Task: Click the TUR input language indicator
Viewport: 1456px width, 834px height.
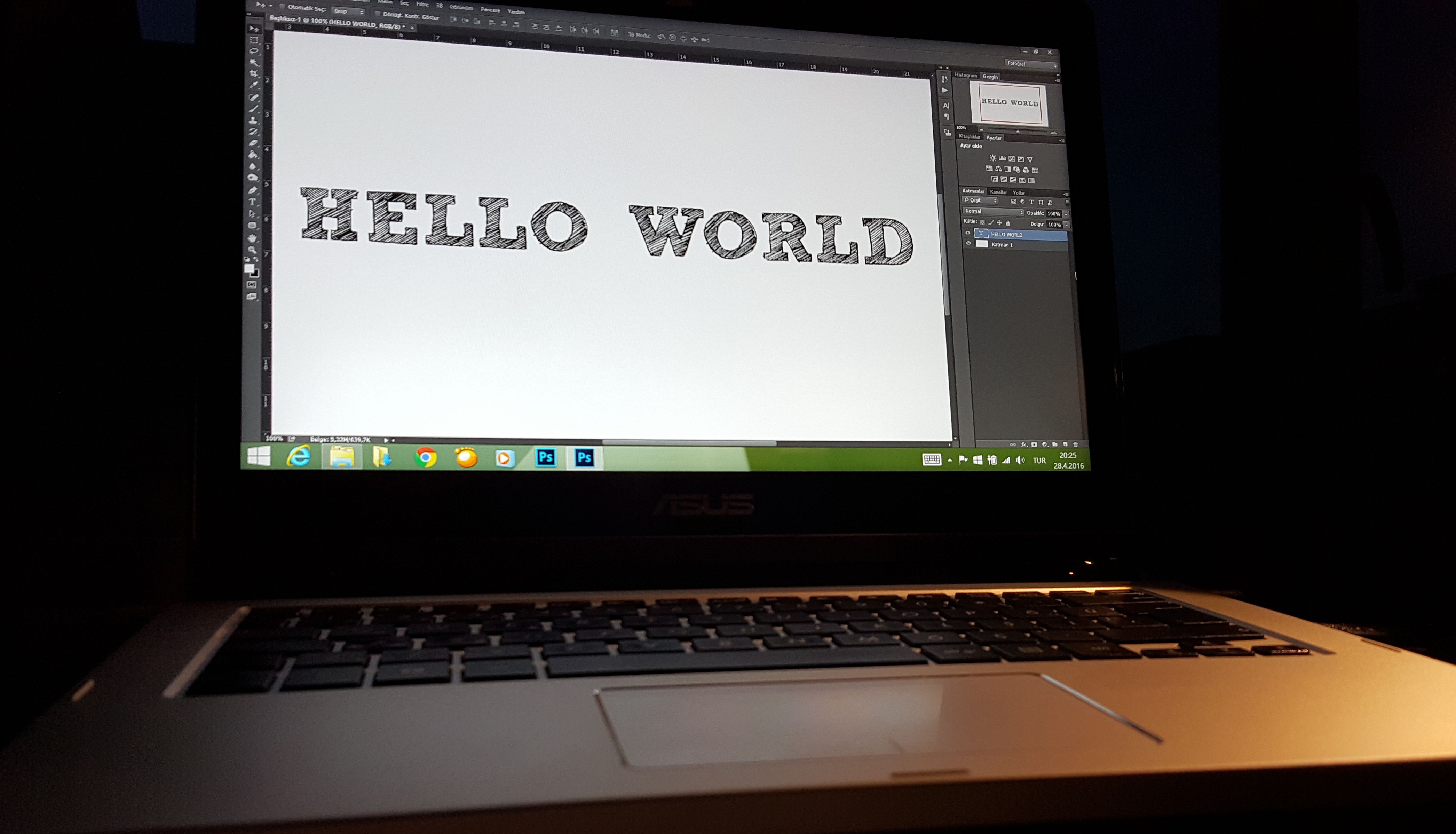Action: 1039,461
